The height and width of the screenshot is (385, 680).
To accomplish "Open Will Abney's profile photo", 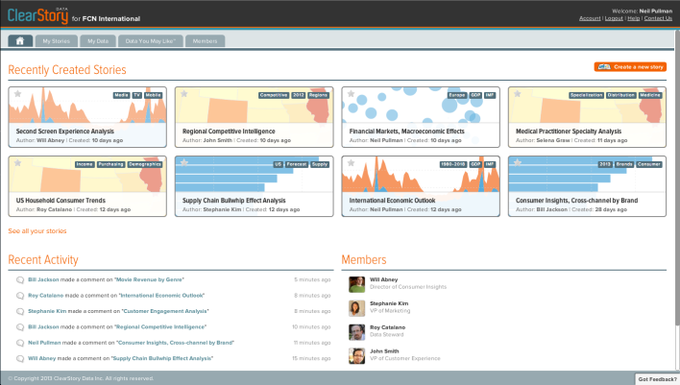I will [357, 284].
